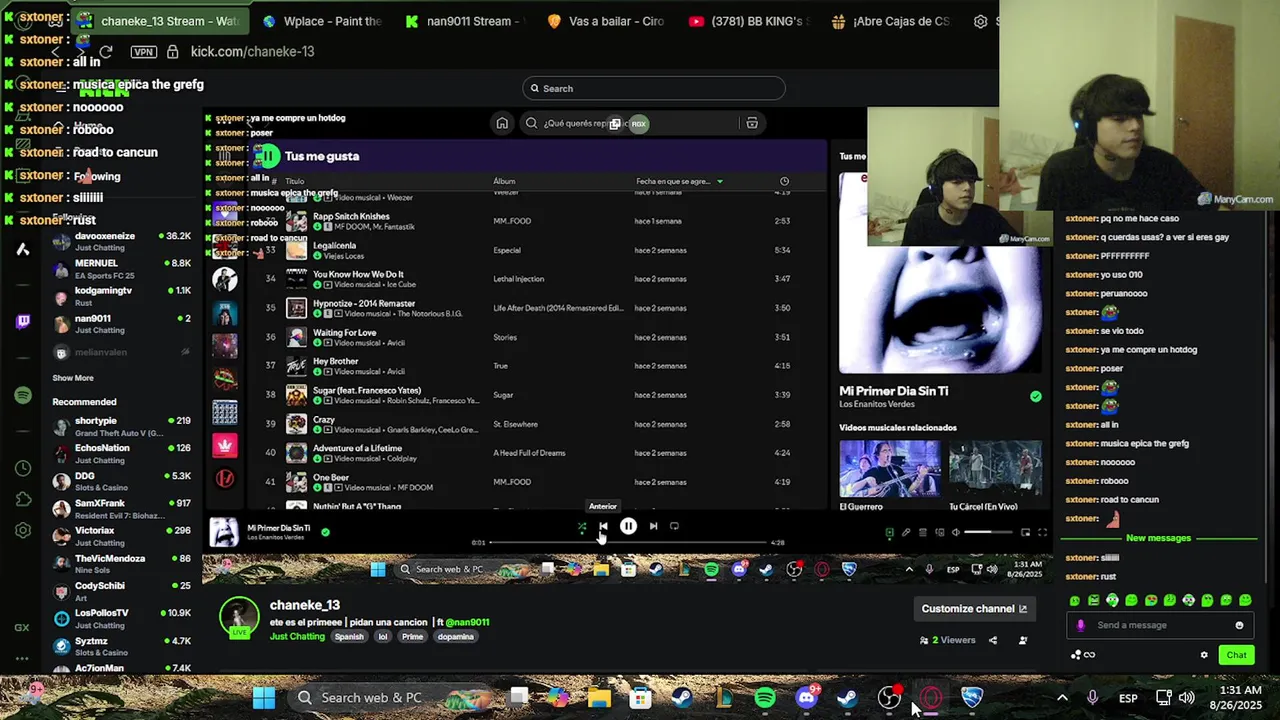Click Windows Start button on bottom taskbar
This screenshot has height=720, width=1280.
264,698
